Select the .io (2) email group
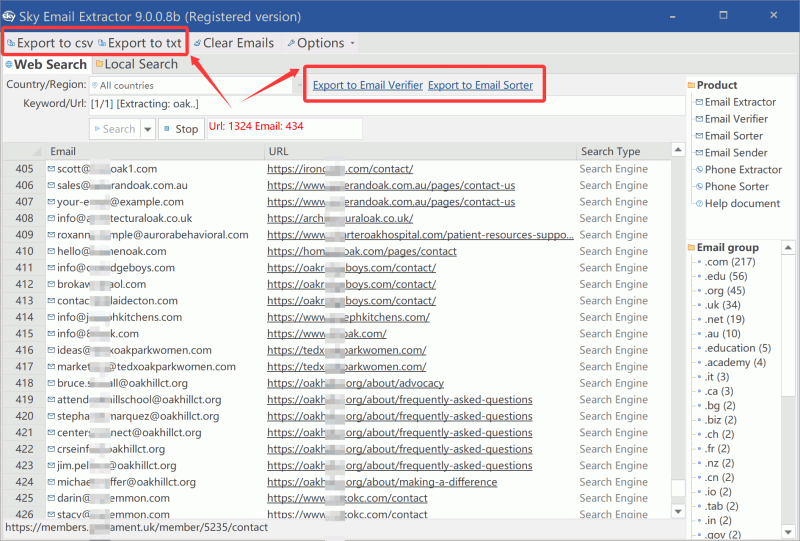The height and width of the screenshot is (541, 800). [718, 491]
